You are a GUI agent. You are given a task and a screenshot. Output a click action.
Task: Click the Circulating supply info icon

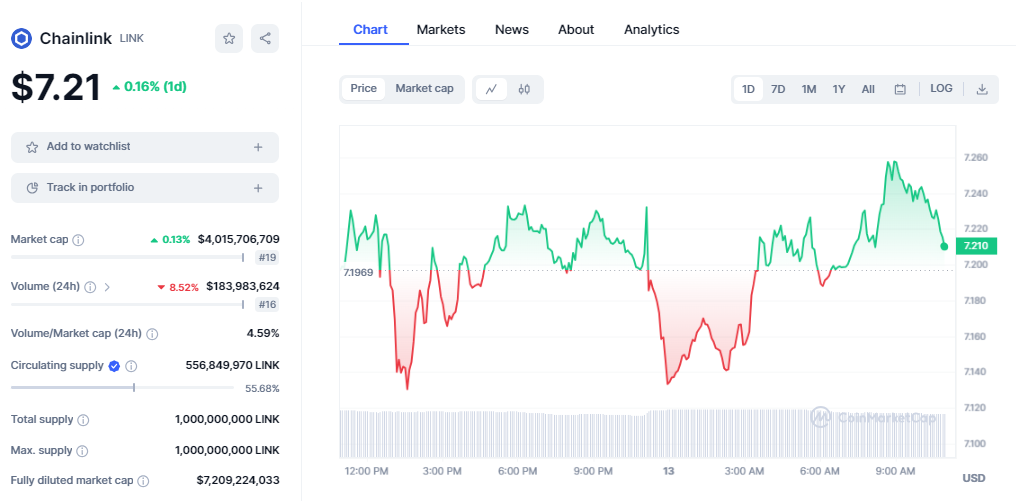tap(131, 366)
